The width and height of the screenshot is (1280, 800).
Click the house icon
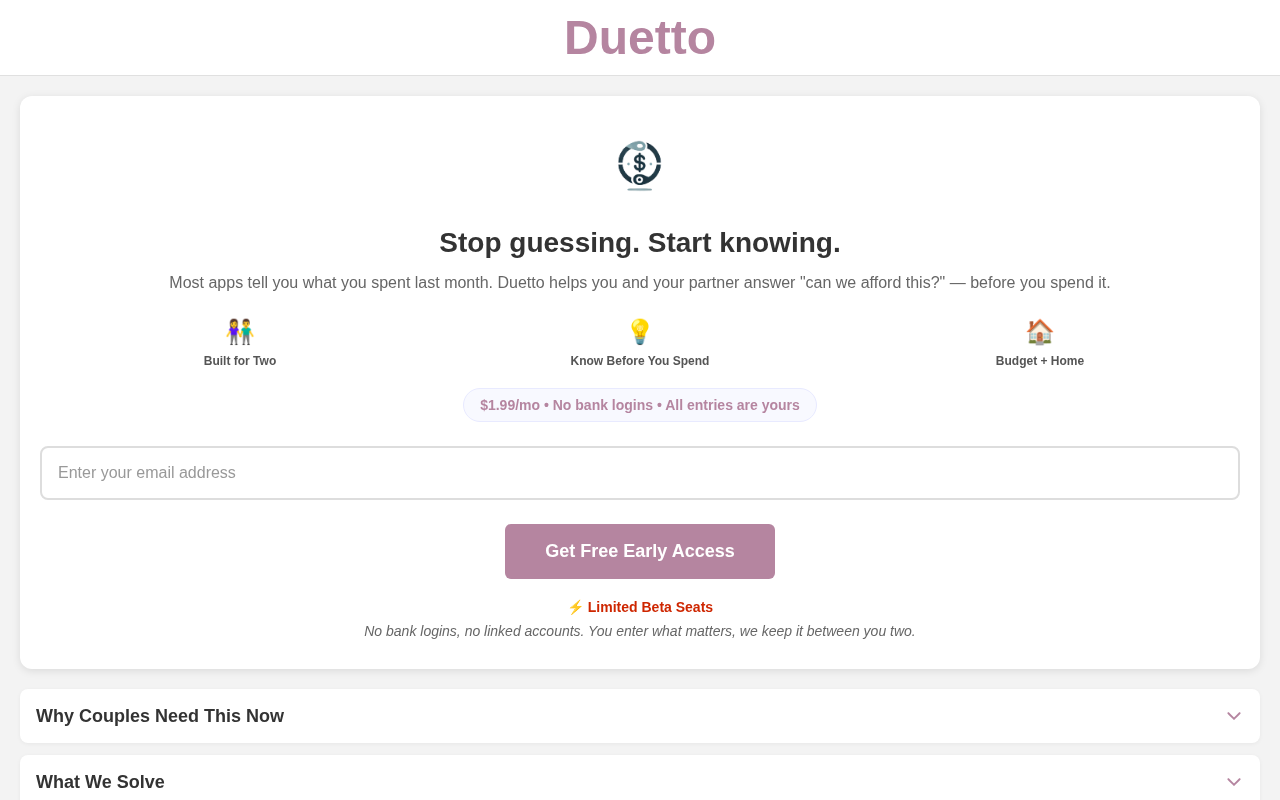click(1040, 332)
